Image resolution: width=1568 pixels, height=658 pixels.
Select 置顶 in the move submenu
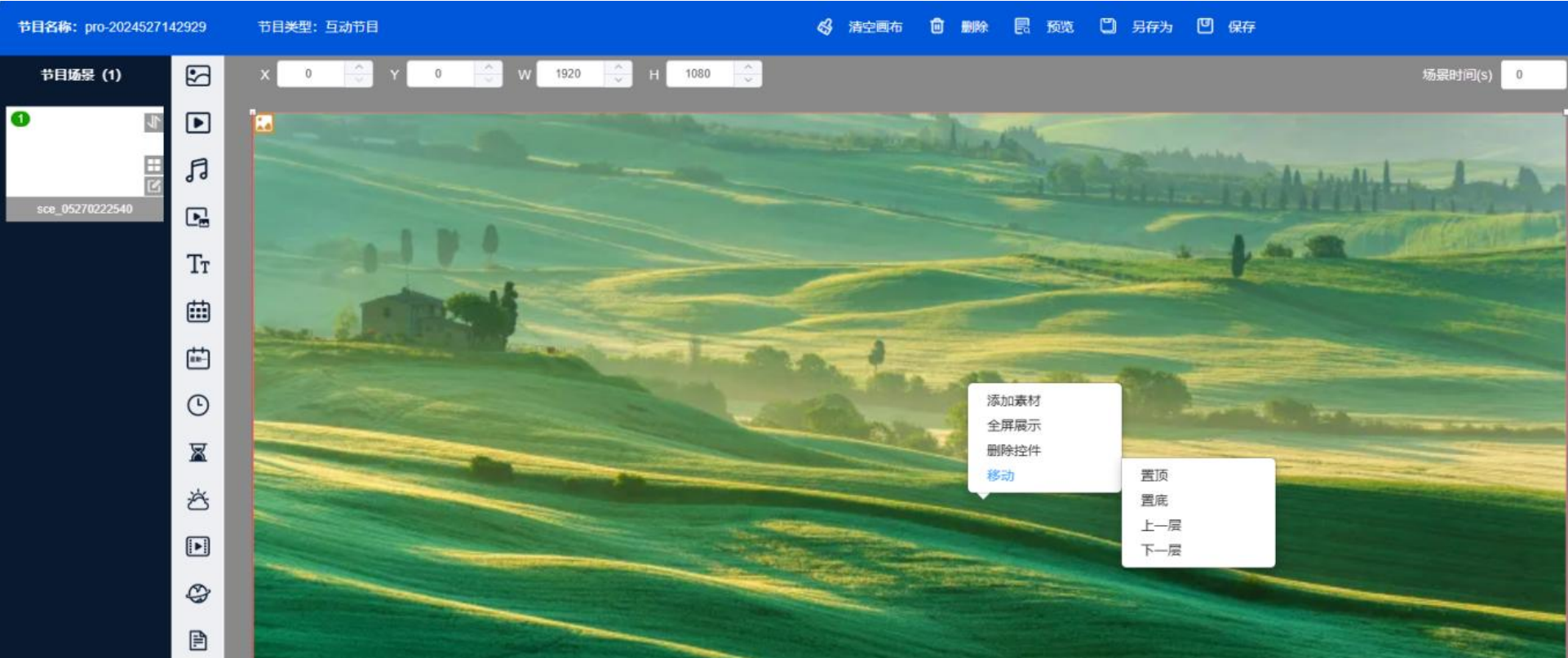coord(1154,475)
